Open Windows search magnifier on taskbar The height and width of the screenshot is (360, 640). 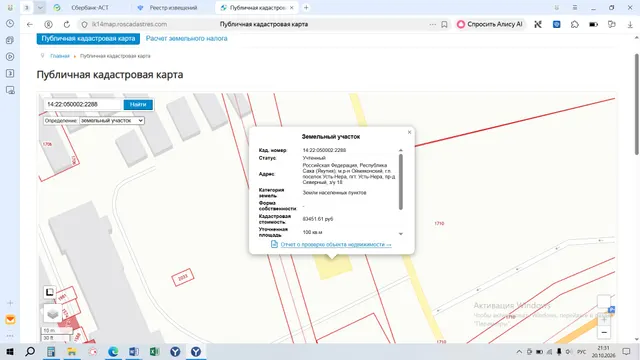pyautogui.click(x=30, y=351)
